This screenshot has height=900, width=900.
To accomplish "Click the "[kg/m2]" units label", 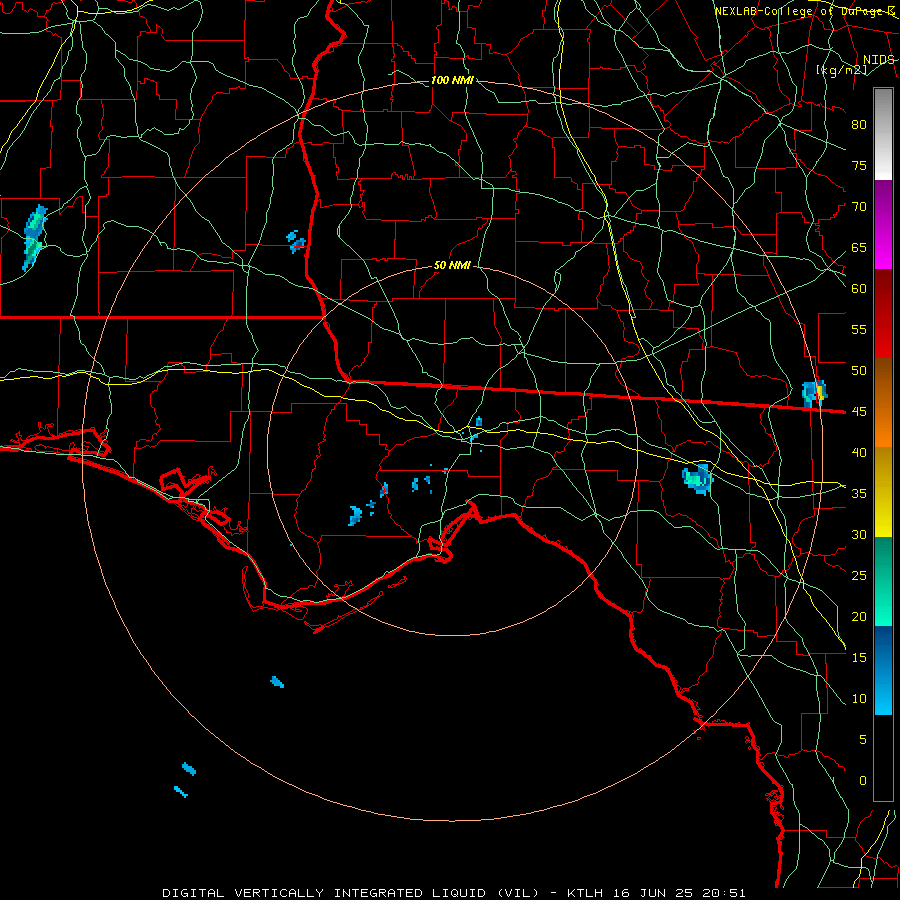I will 841,70.
